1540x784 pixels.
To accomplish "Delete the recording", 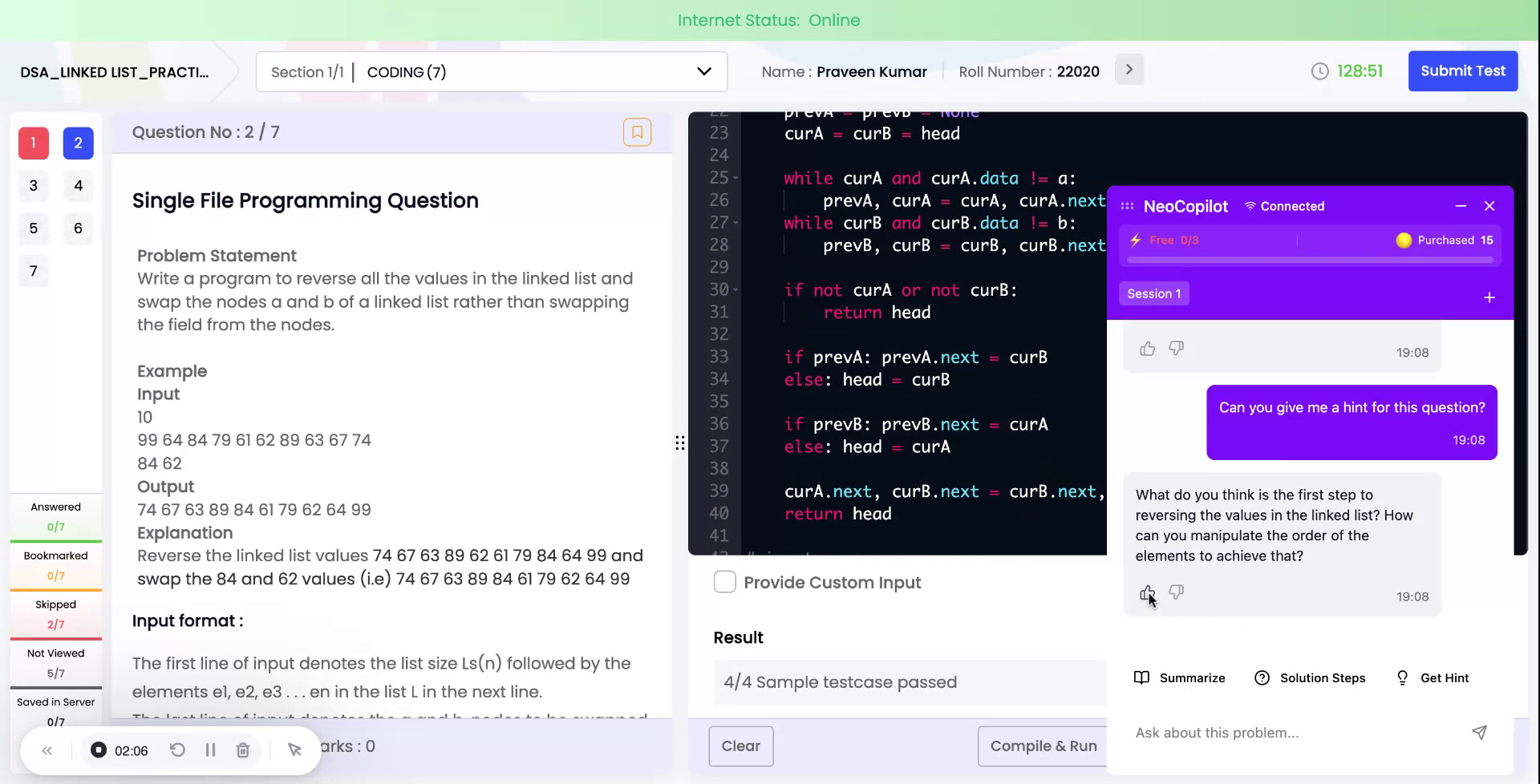I will [243, 750].
